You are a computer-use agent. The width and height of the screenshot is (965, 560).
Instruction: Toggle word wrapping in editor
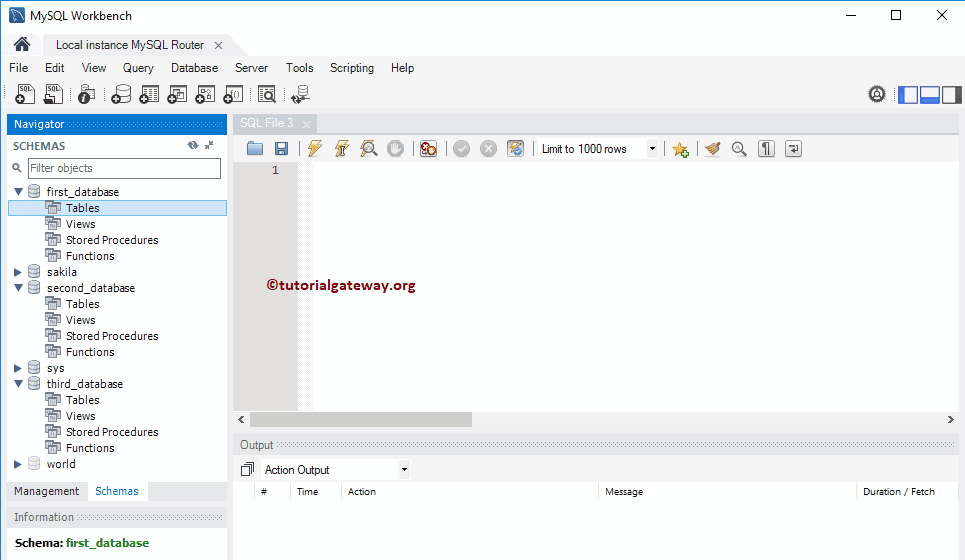point(793,148)
